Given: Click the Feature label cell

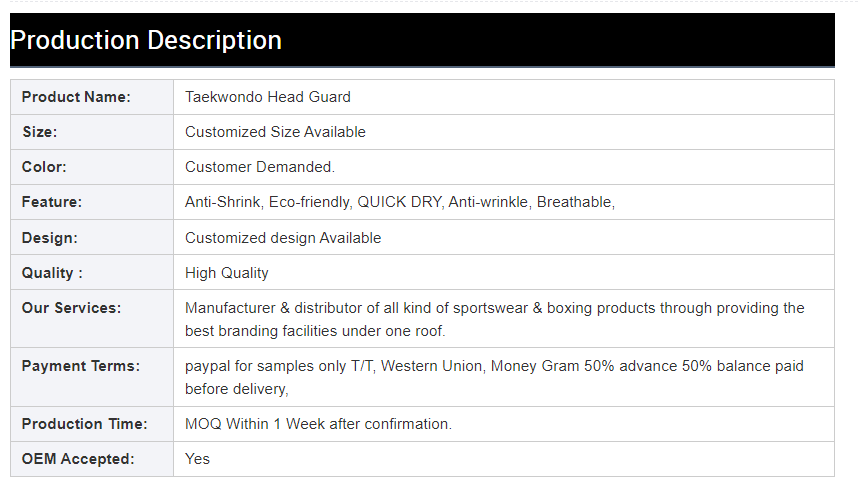Looking at the screenshot, I should pyautogui.click(x=52, y=202).
